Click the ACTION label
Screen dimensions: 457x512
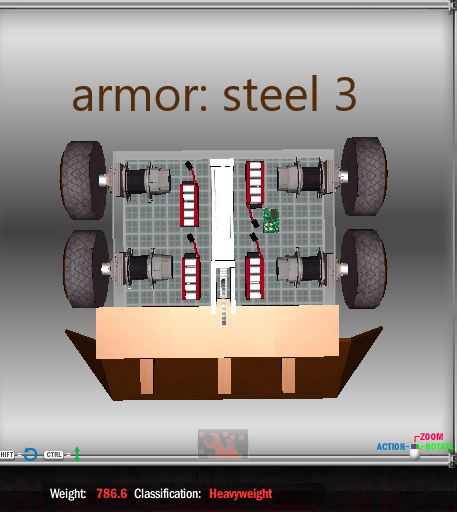(391, 447)
